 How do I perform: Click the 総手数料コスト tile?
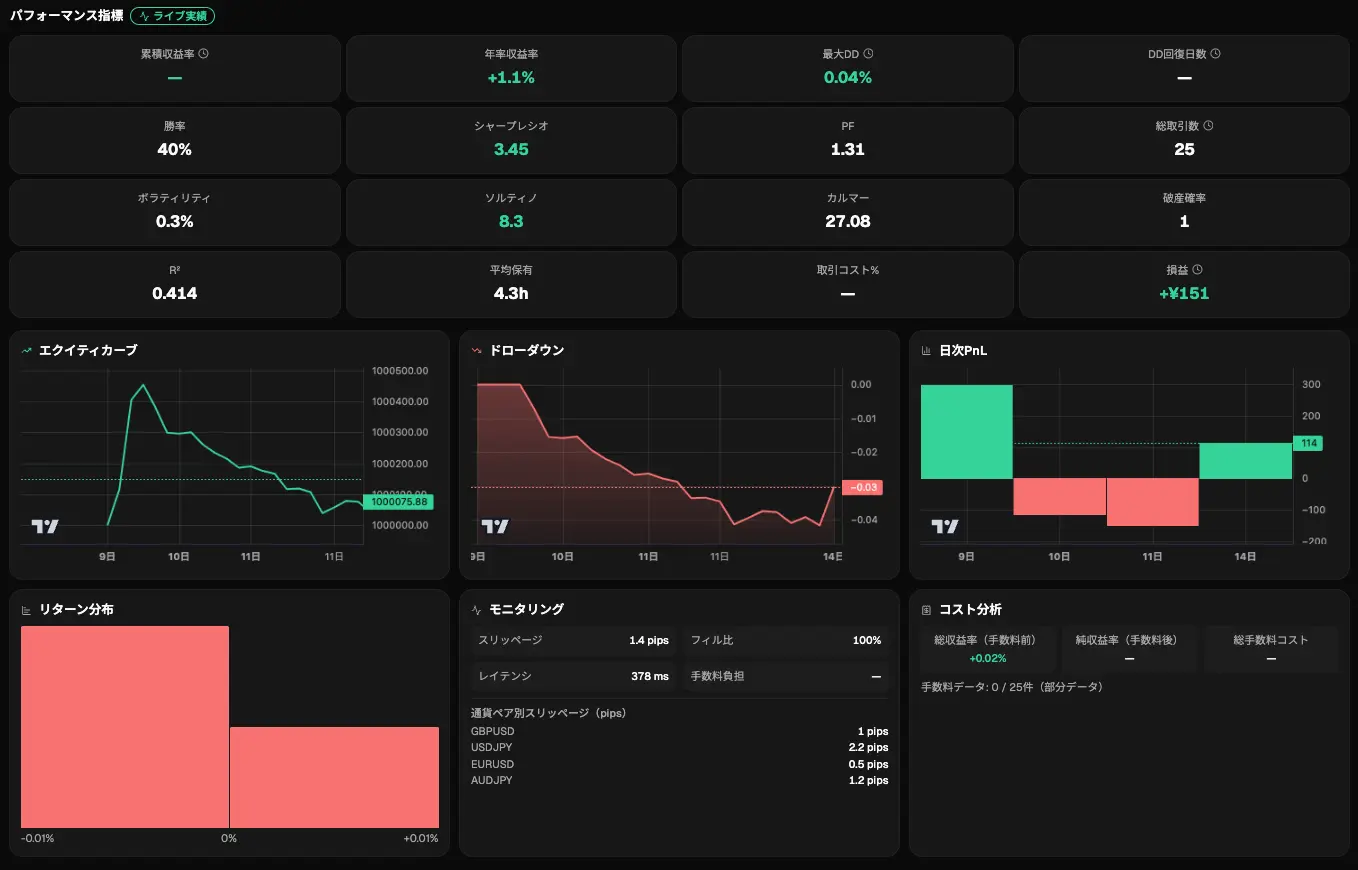[1271, 649]
